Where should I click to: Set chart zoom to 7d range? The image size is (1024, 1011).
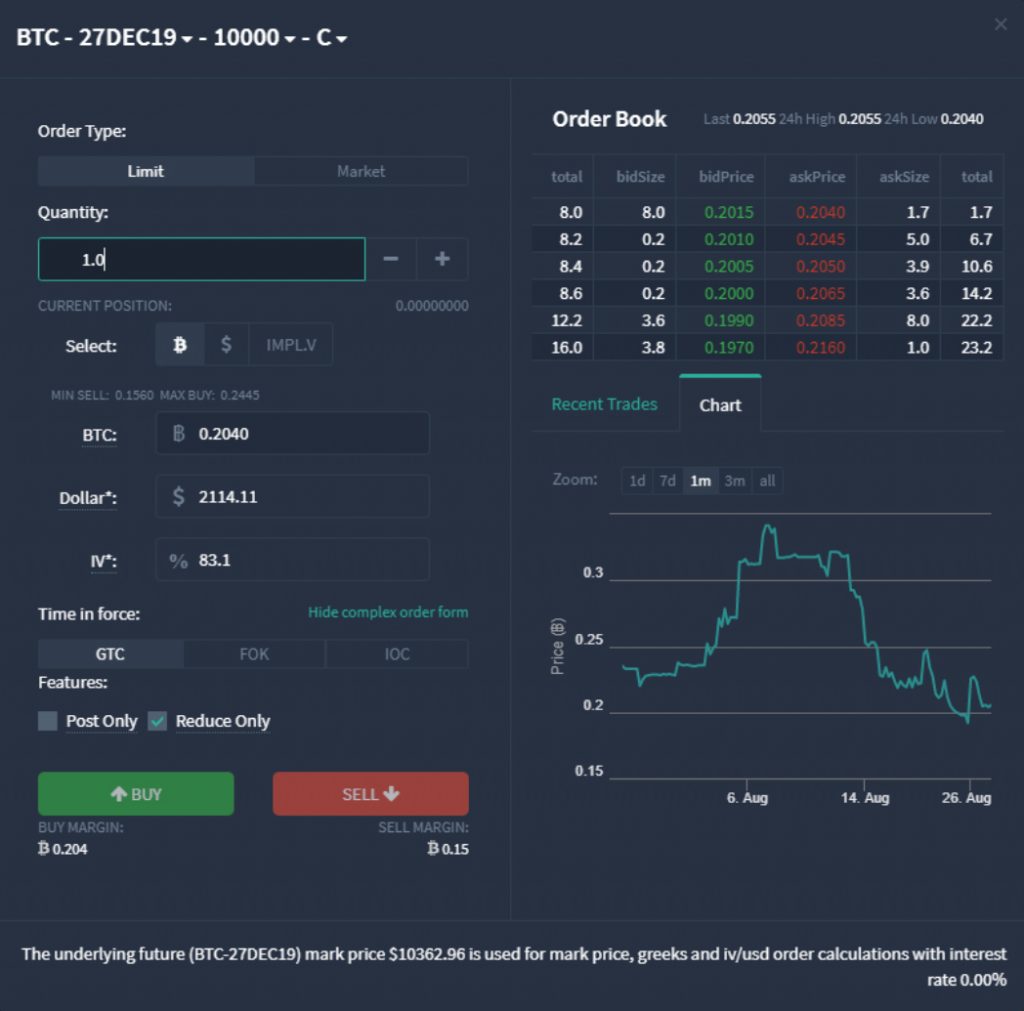click(667, 480)
